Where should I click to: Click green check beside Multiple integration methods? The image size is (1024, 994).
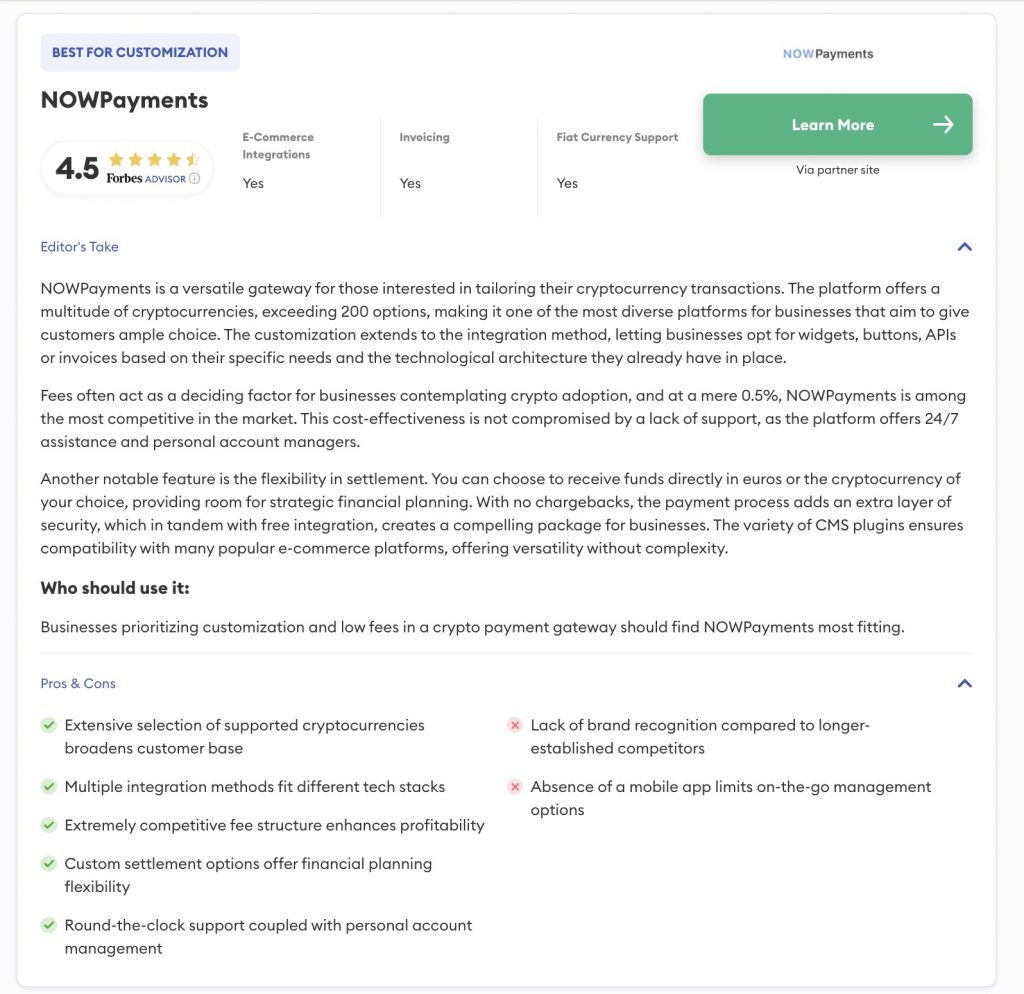click(x=49, y=786)
